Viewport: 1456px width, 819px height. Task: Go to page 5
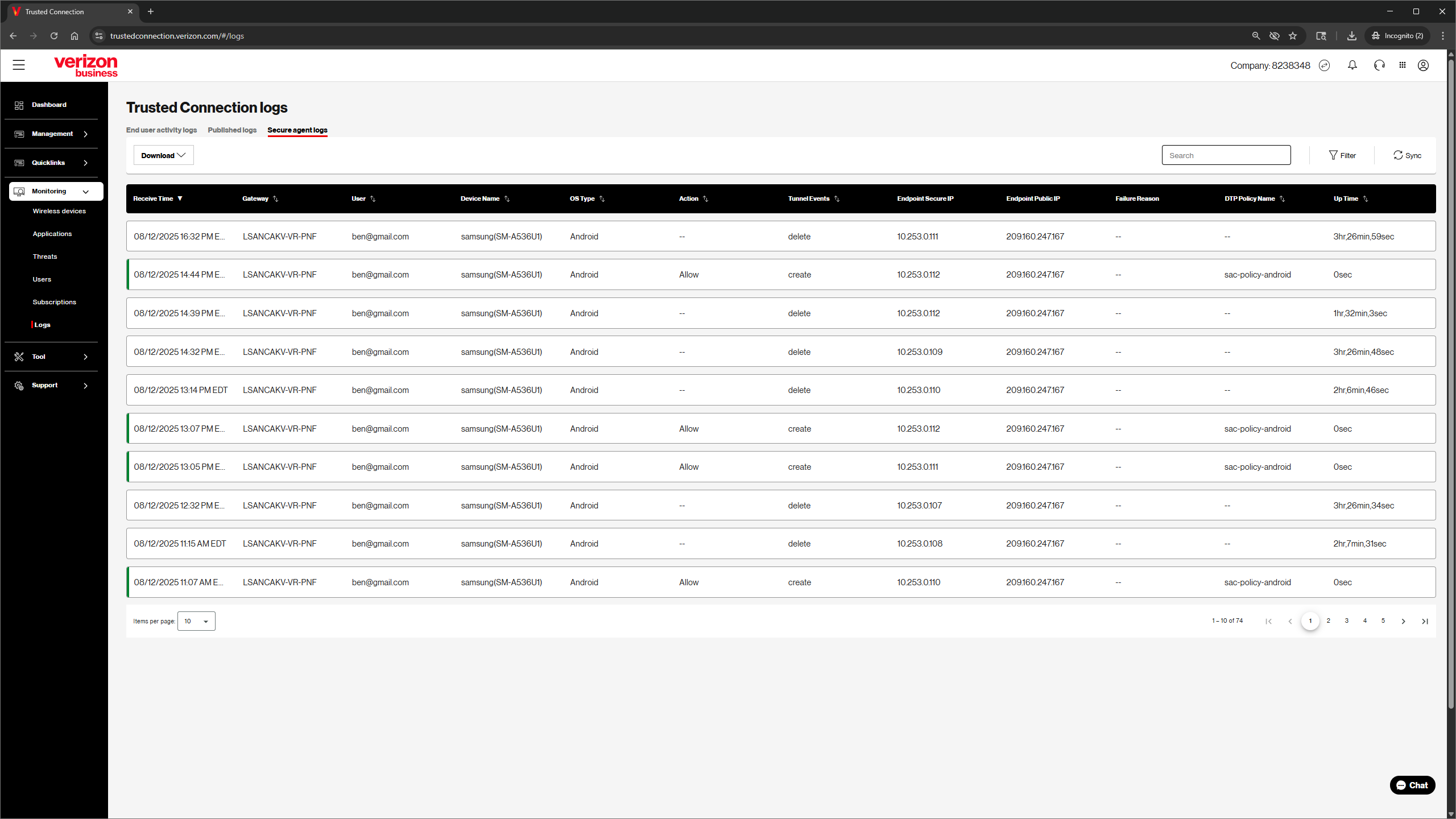(x=1383, y=621)
